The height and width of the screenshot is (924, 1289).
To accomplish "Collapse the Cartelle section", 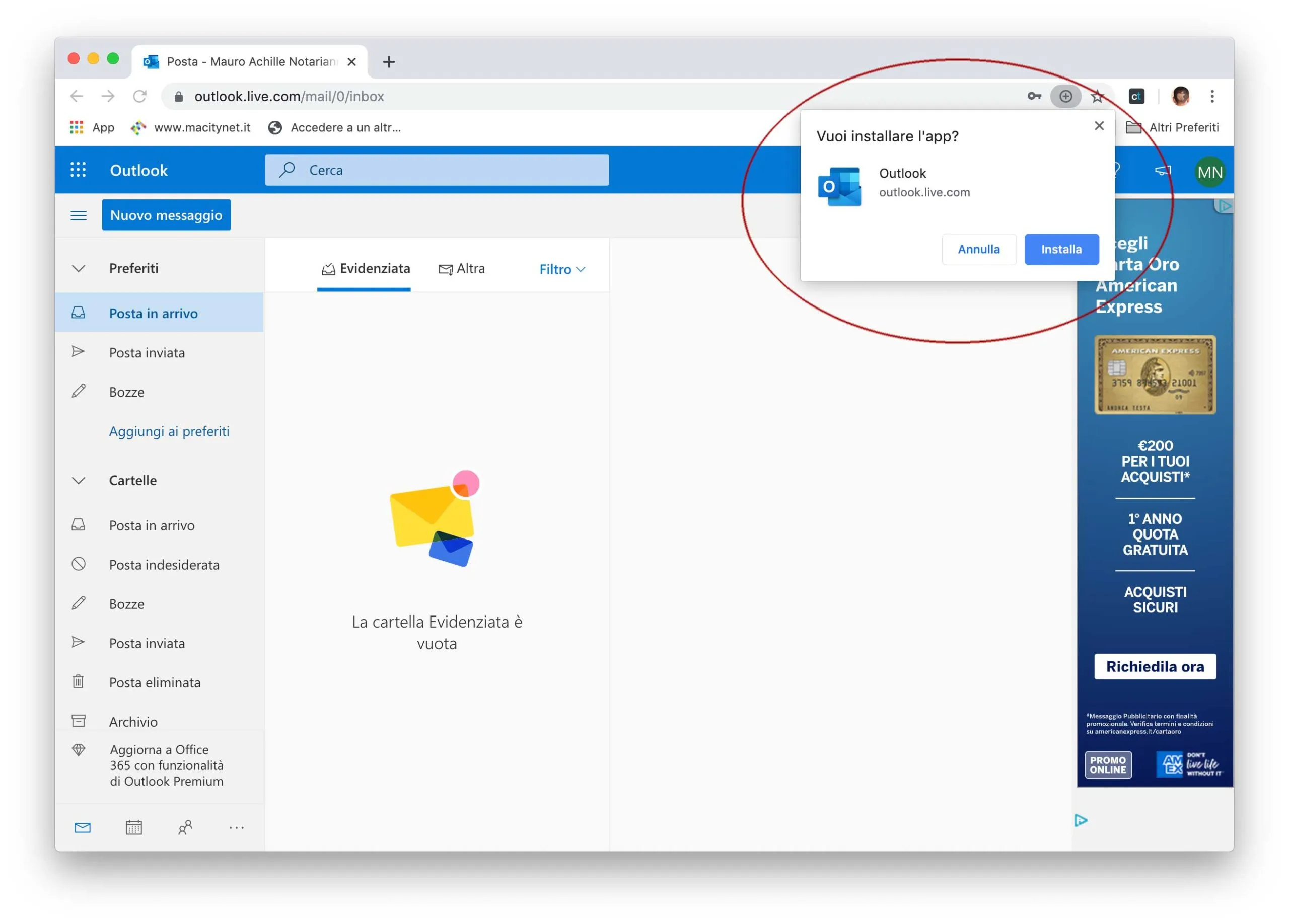I will (79, 480).
